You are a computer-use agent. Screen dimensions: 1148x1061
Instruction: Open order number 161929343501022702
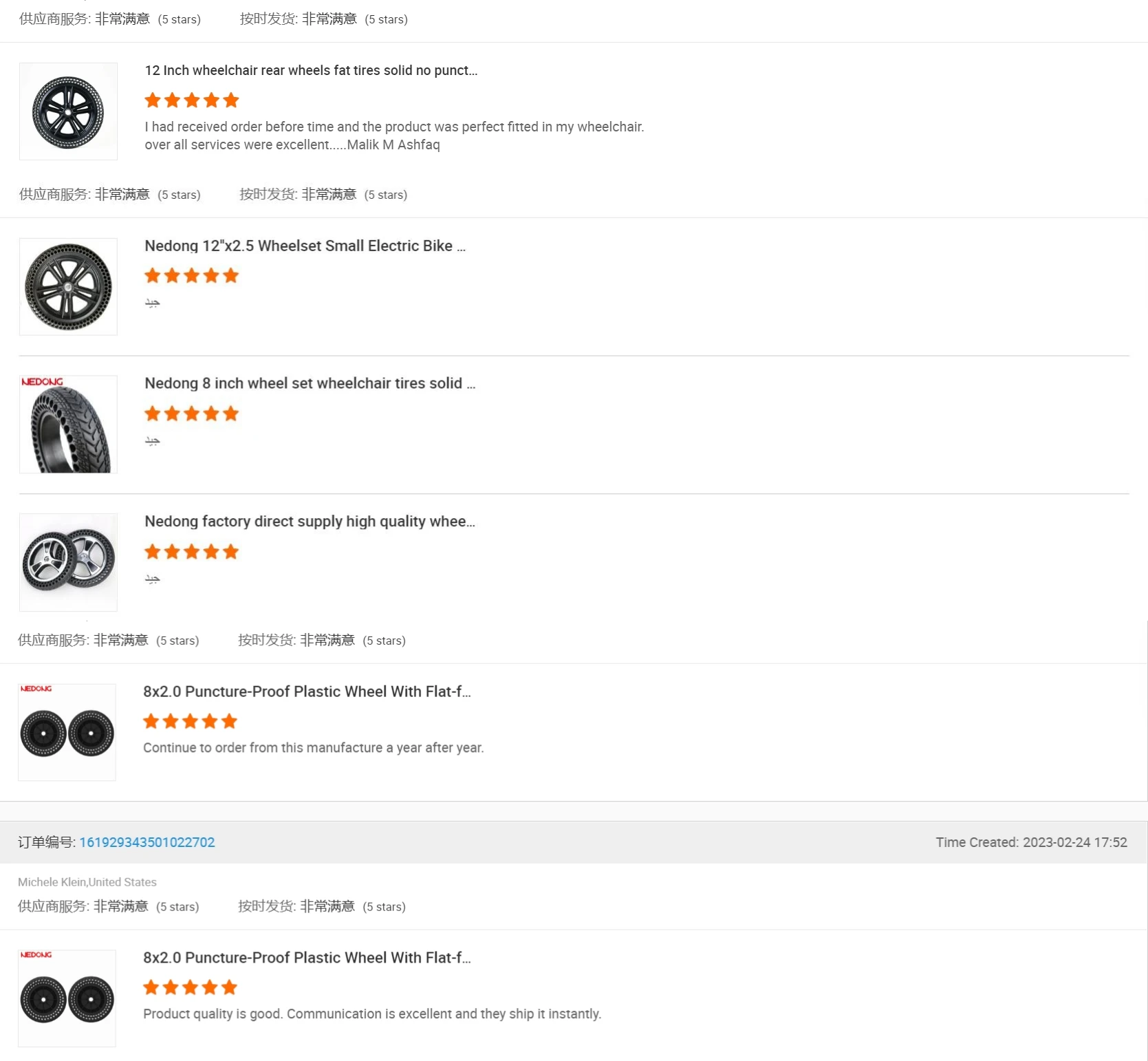click(147, 842)
